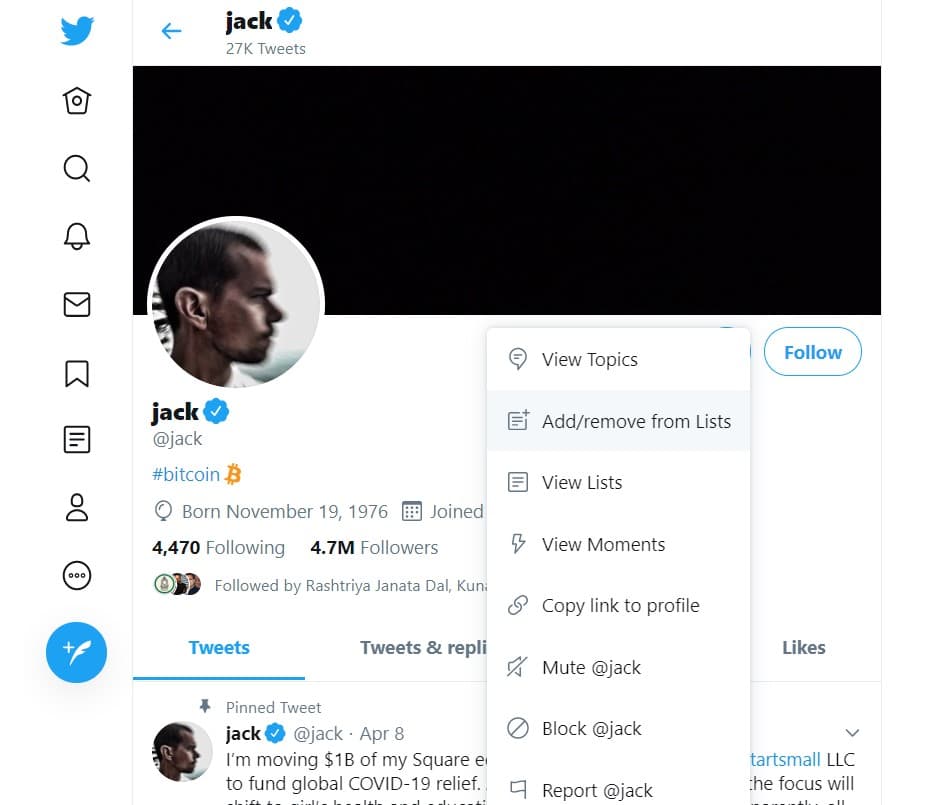Open Lists icon in sidebar
Viewport: 932px width, 805px height.
coord(77,439)
